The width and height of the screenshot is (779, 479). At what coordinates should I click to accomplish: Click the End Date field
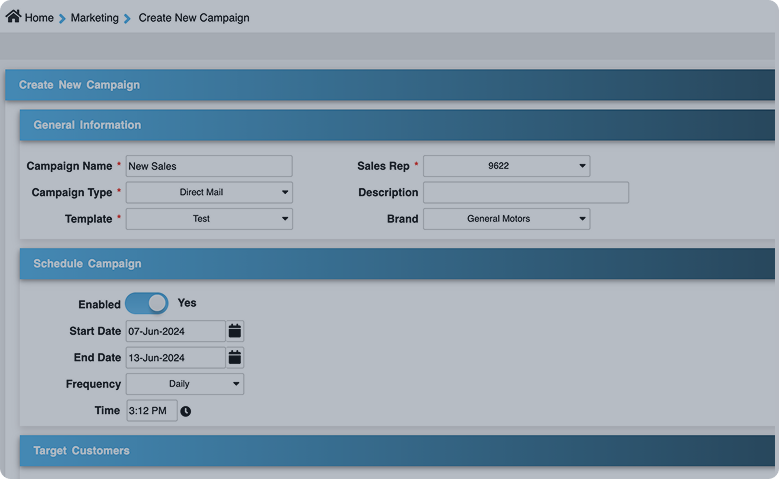[175, 357]
